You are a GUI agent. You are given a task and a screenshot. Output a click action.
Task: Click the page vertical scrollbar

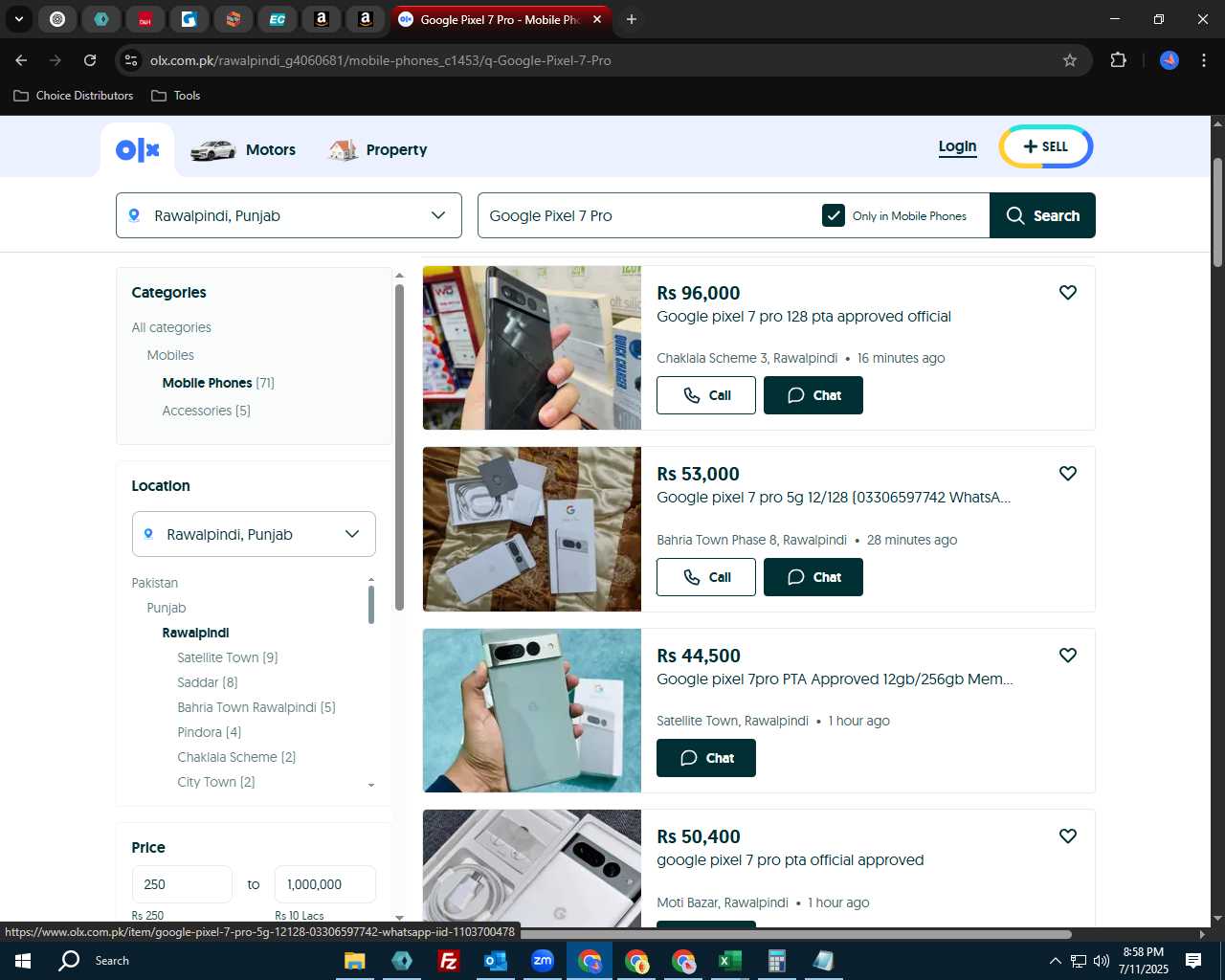pos(1217,212)
